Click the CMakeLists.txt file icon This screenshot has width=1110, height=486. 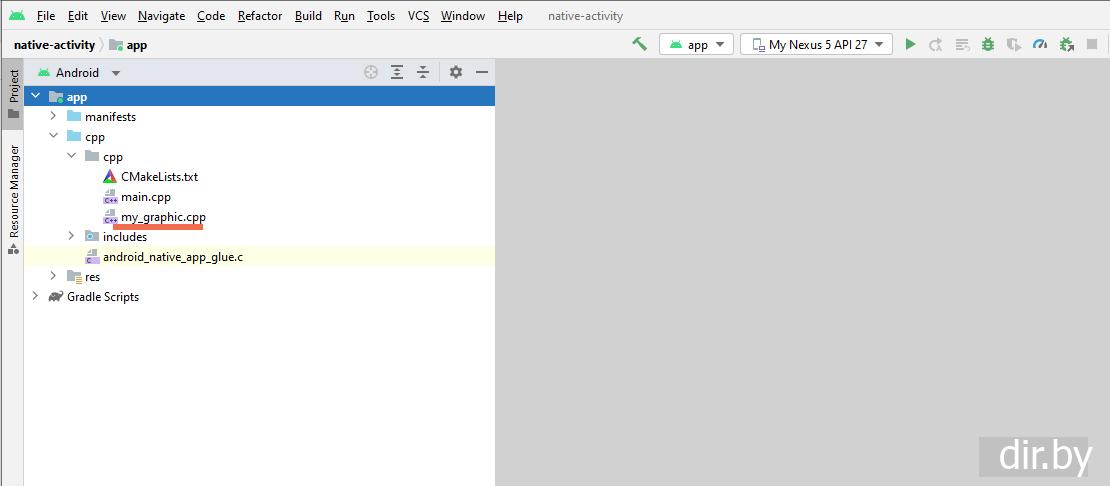point(110,177)
